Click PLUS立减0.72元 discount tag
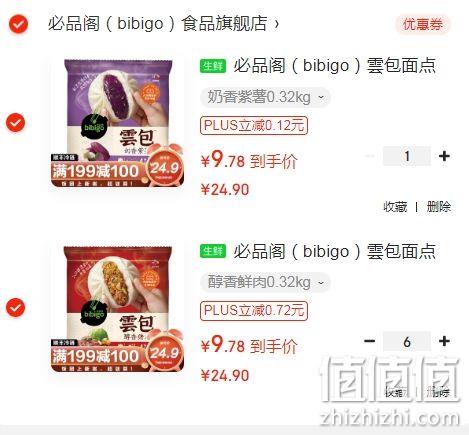The image size is (469, 435). (254, 311)
